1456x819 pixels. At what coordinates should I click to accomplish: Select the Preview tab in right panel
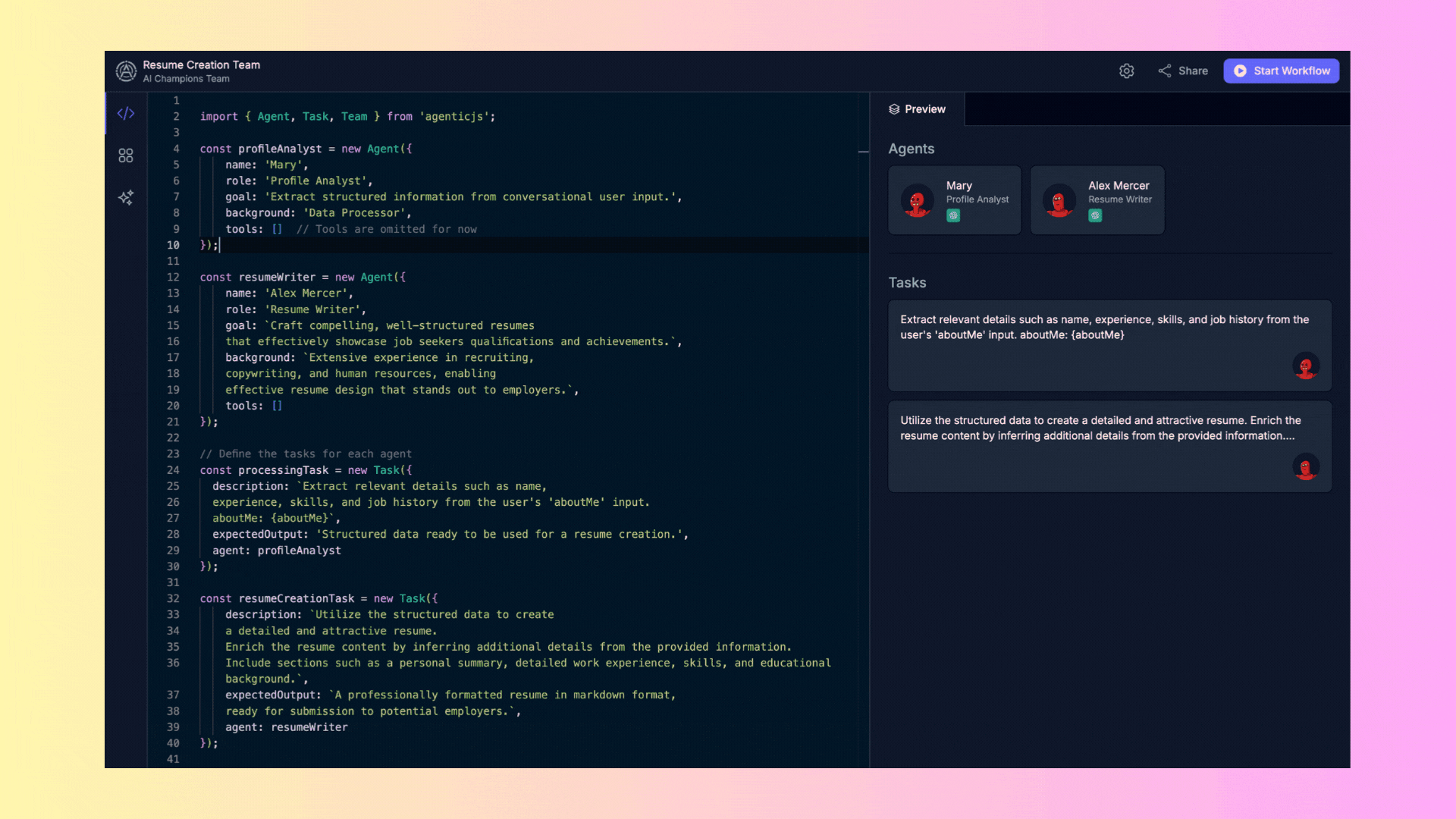(918, 109)
